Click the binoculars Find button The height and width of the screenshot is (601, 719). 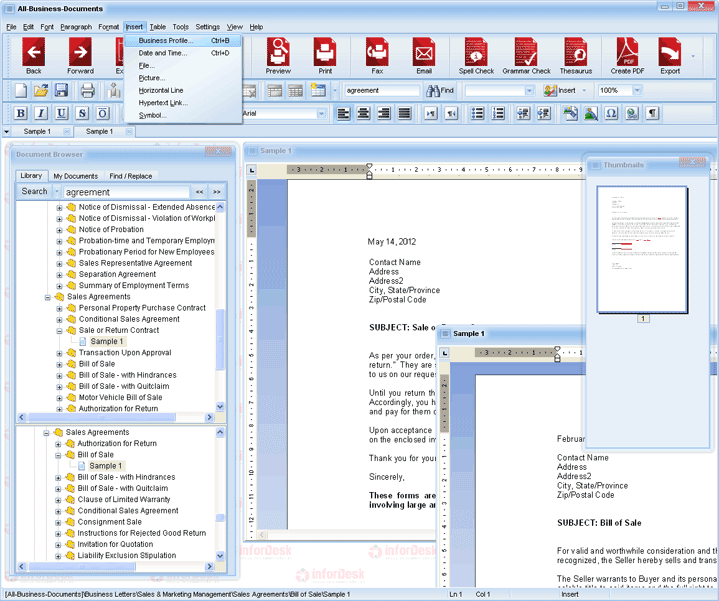pos(440,91)
